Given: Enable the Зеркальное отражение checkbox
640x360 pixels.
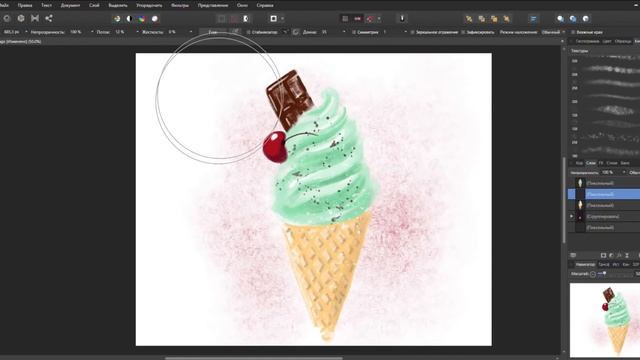Looking at the screenshot, I should pyautogui.click(x=412, y=32).
